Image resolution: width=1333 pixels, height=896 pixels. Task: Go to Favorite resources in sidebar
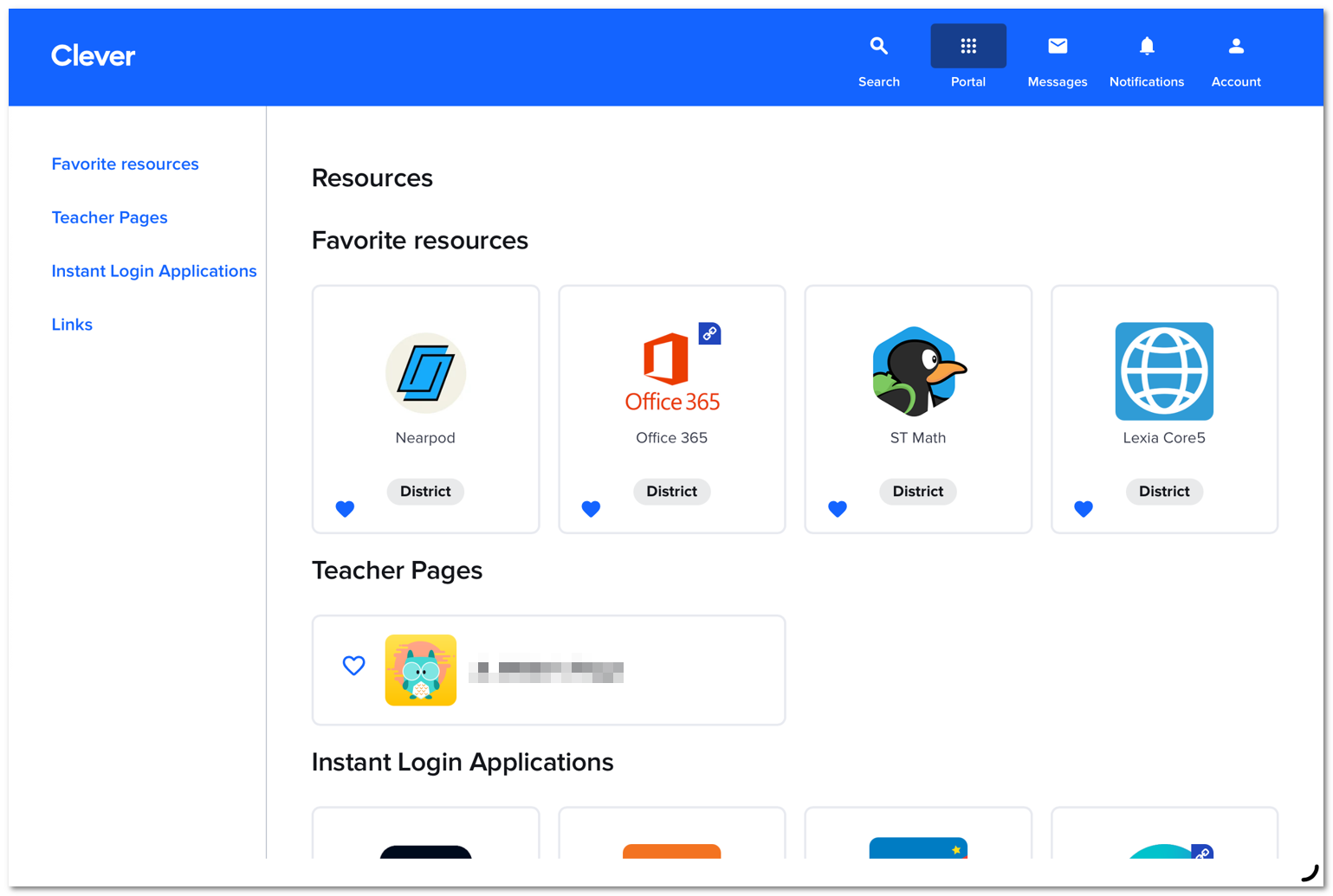coord(125,164)
